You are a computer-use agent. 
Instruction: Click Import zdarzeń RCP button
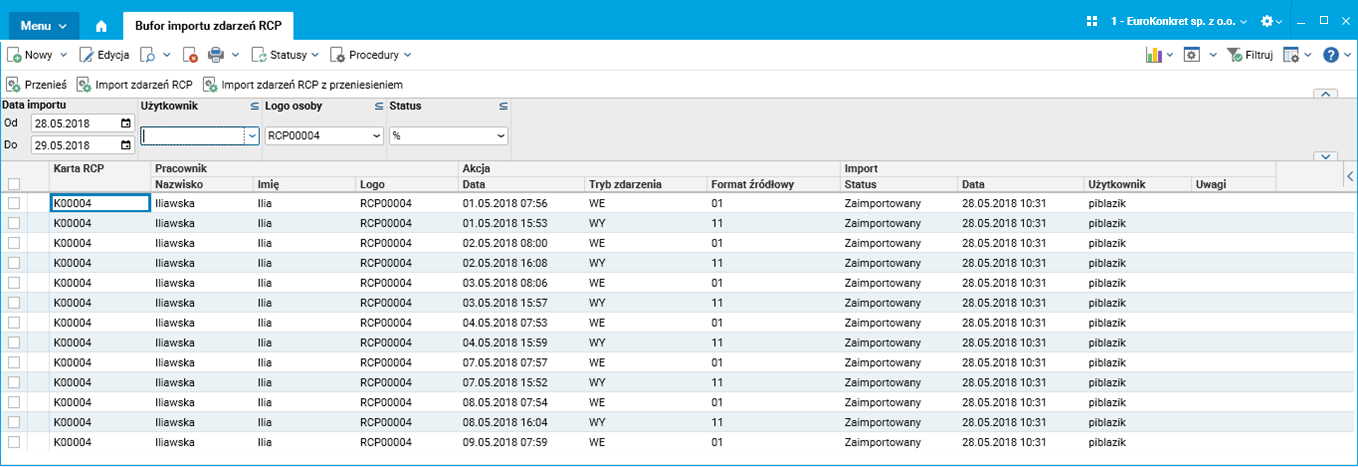[134, 85]
